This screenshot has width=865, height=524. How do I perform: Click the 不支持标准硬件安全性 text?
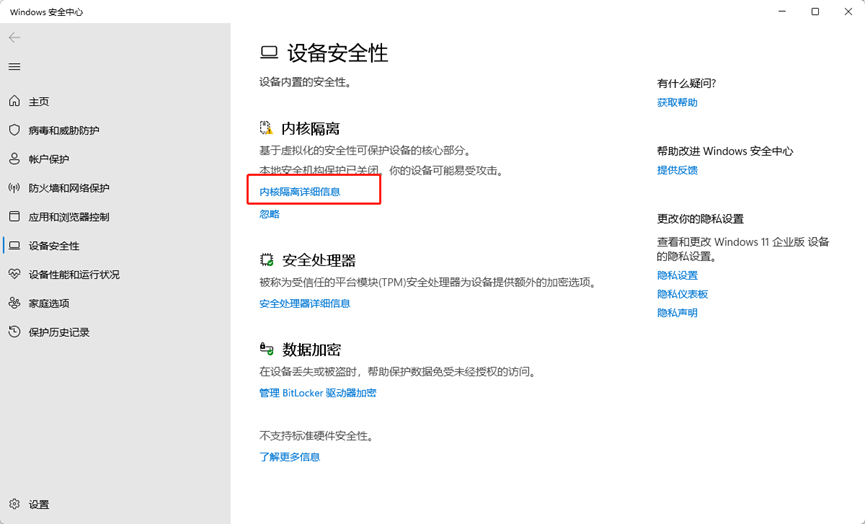click(317, 436)
